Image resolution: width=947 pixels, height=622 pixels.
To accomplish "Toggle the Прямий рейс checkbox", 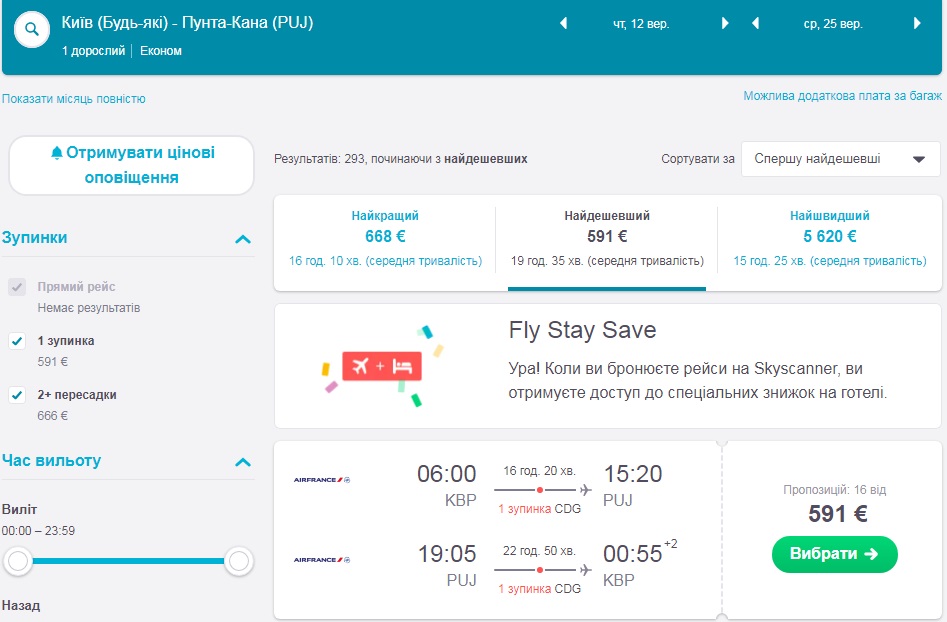I will [x=17, y=287].
